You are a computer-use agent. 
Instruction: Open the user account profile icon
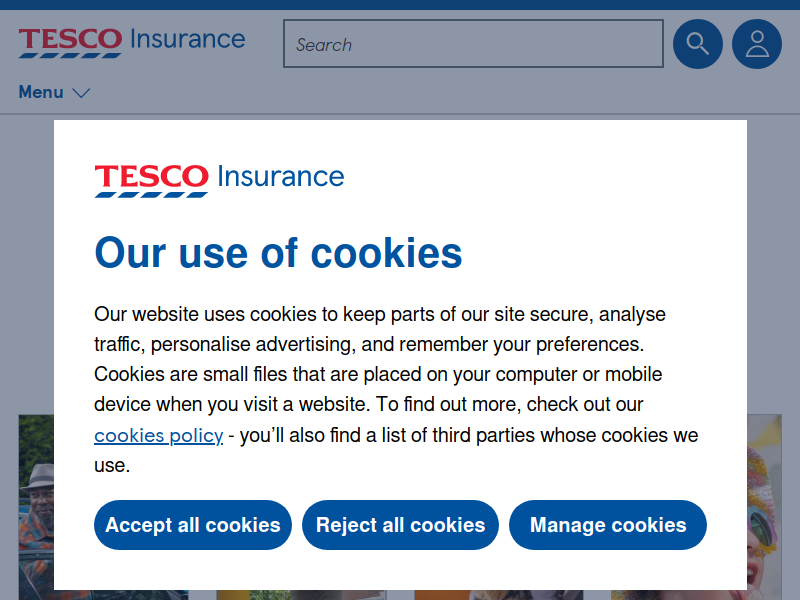pyautogui.click(x=757, y=44)
